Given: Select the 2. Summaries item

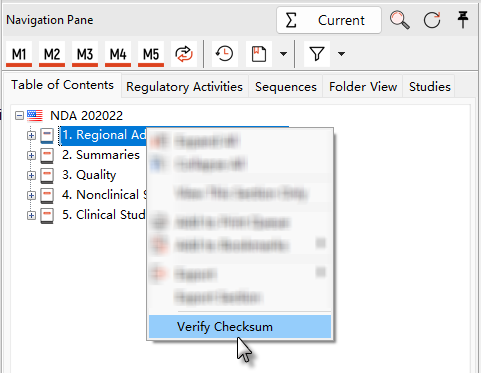Looking at the screenshot, I should [x=101, y=155].
